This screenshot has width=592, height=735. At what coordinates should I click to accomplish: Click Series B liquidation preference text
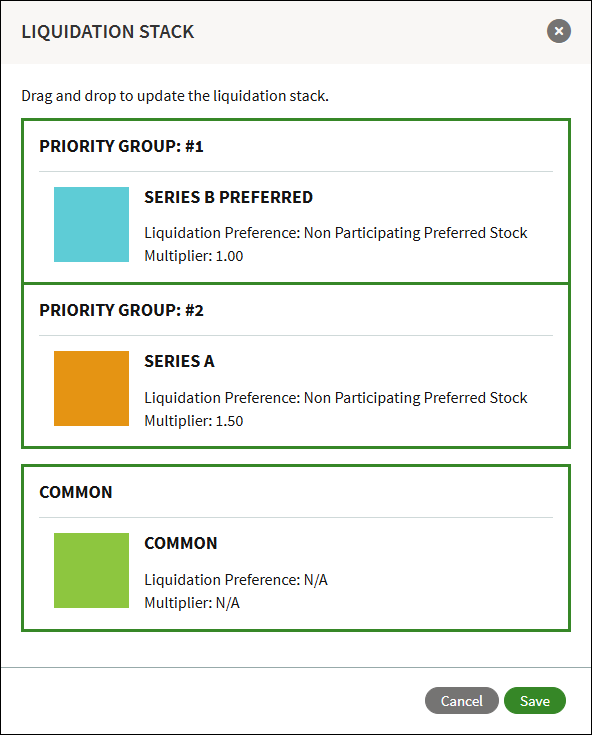336,233
